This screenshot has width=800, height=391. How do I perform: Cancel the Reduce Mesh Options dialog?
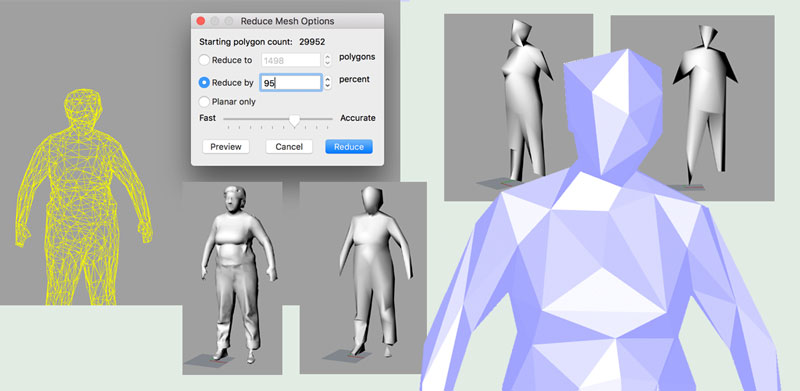coord(289,147)
